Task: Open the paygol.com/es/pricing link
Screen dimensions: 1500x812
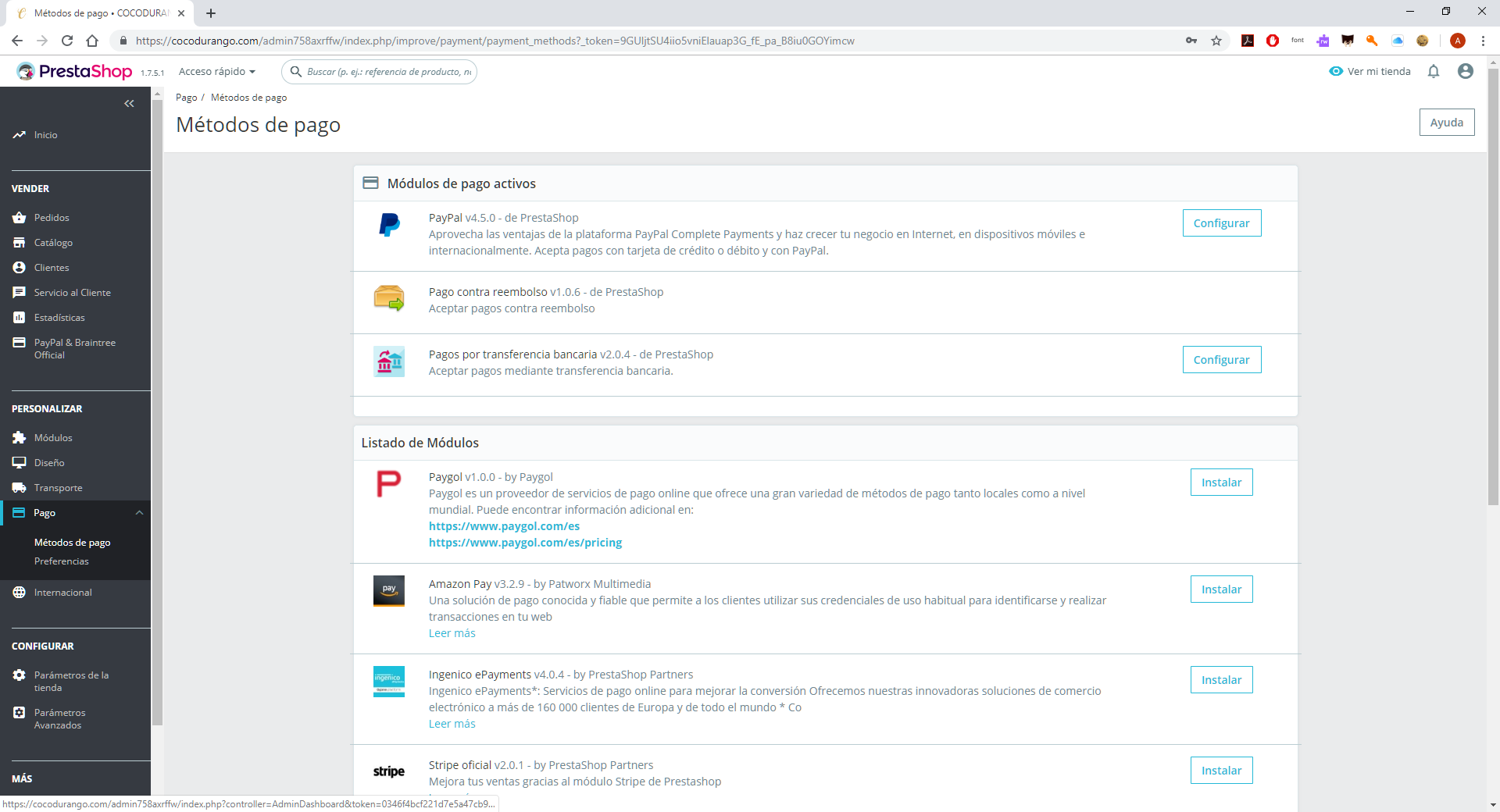Action: tap(525, 543)
